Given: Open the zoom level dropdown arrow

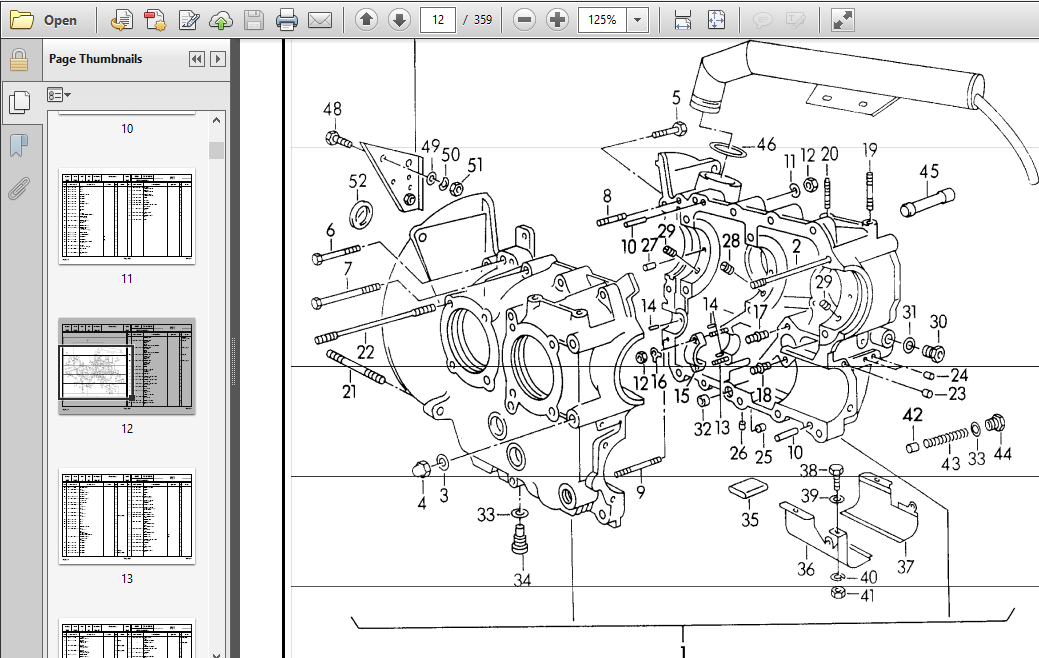Looking at the screenshot, I should 637,20.
